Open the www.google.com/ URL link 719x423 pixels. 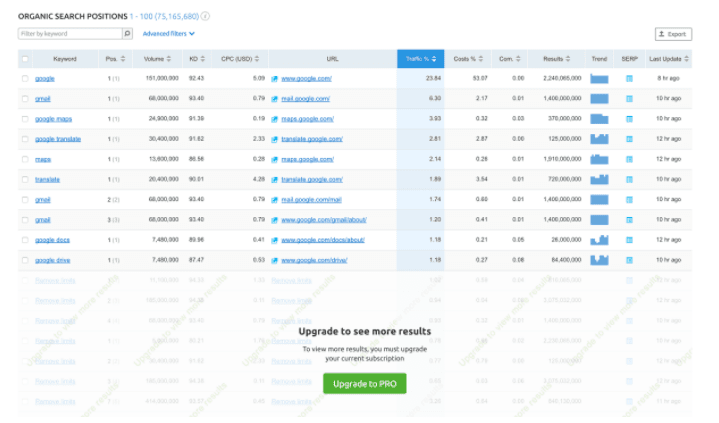click(306, 78)
